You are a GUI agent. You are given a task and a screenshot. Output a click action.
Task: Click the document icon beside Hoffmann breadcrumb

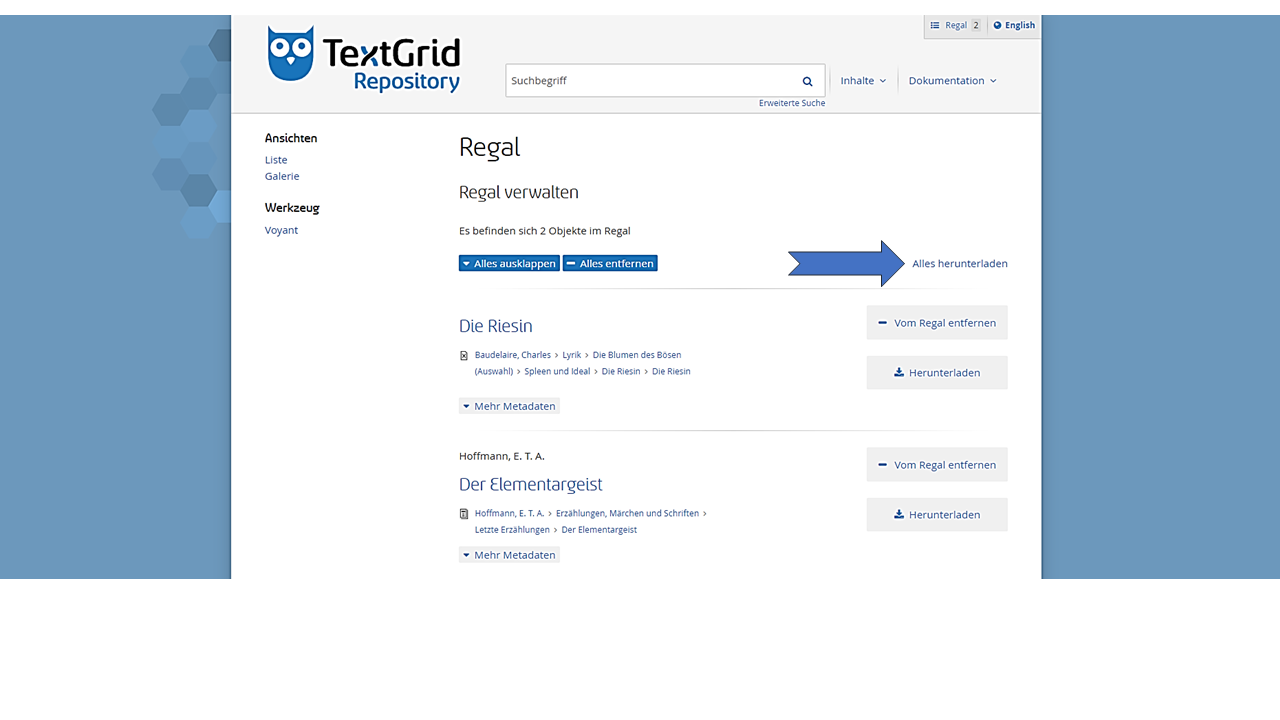point(464,514)
